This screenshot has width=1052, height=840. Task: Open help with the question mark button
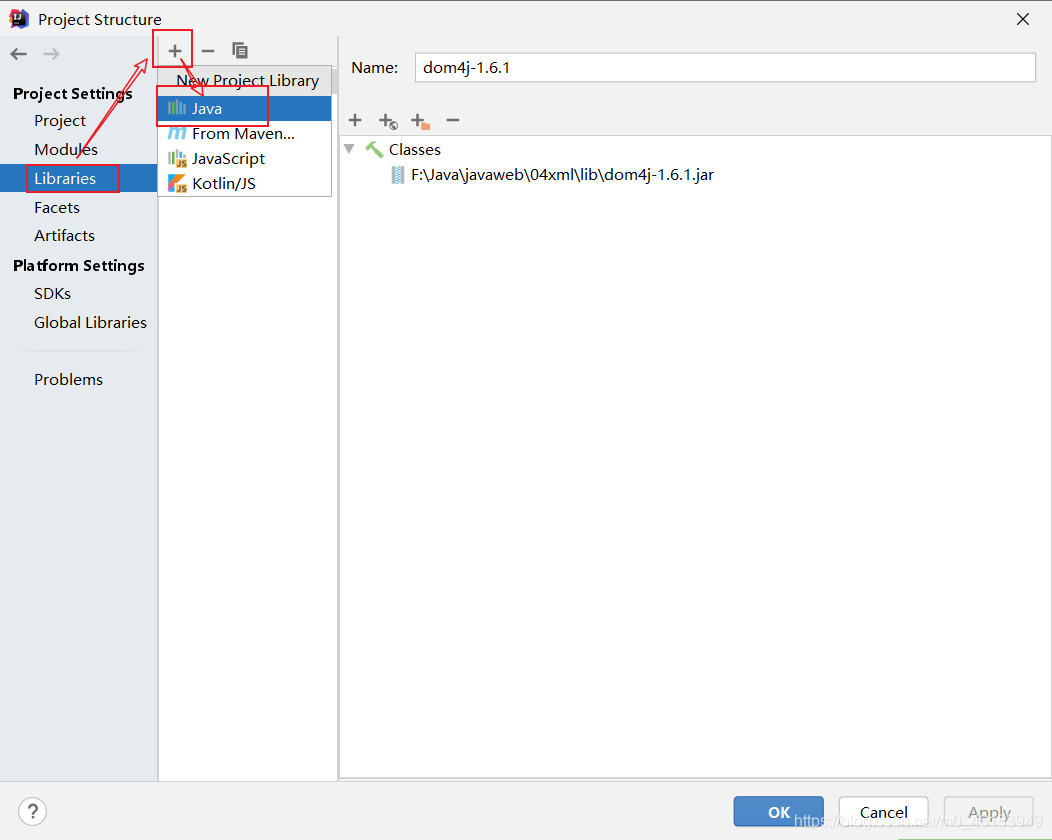point(32,811)
